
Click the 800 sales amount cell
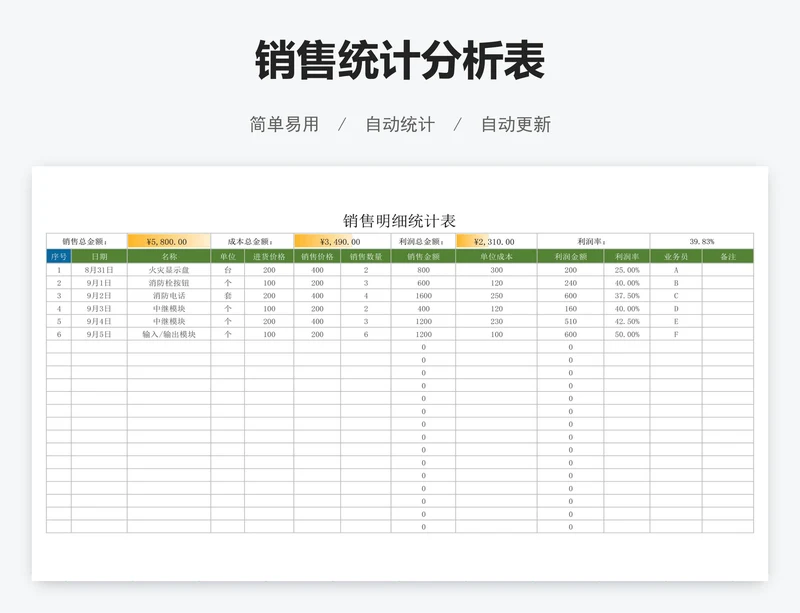(x=423, y=270)
